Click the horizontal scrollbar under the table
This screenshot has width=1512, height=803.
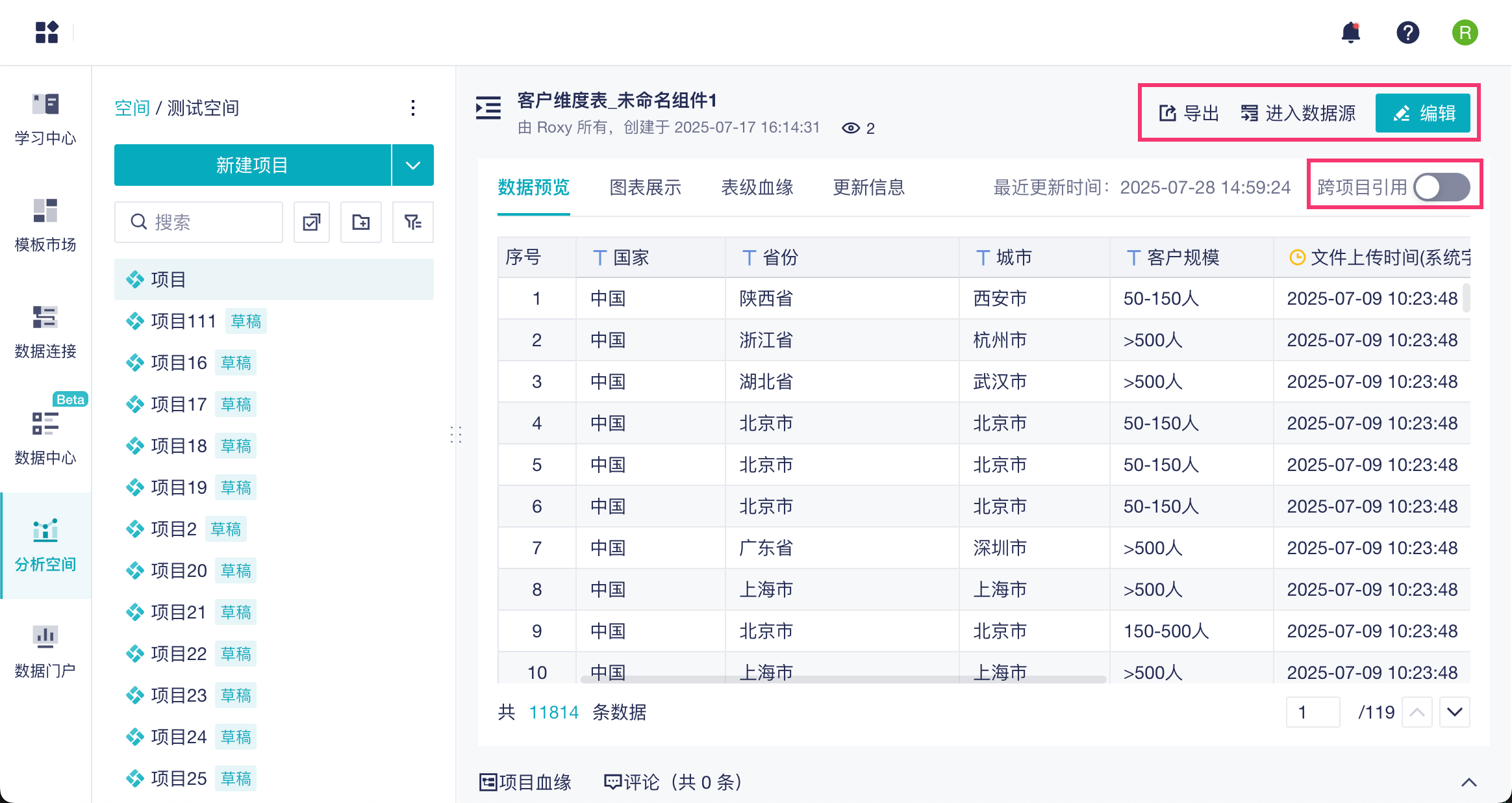click(843, 680)
